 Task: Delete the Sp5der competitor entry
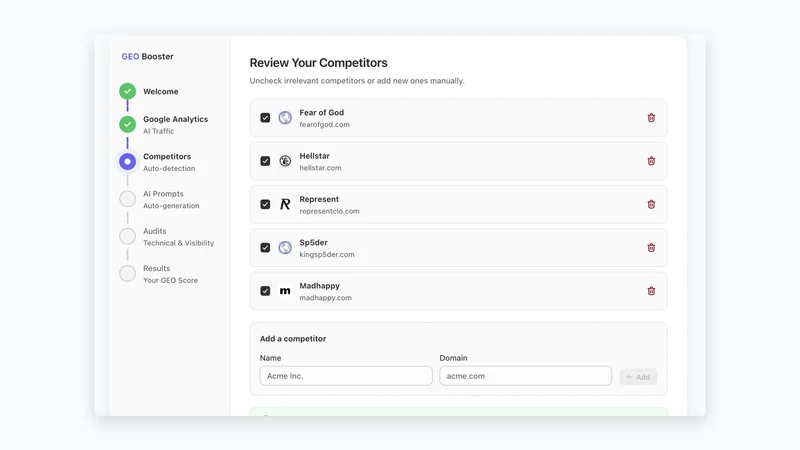(651, 248)
